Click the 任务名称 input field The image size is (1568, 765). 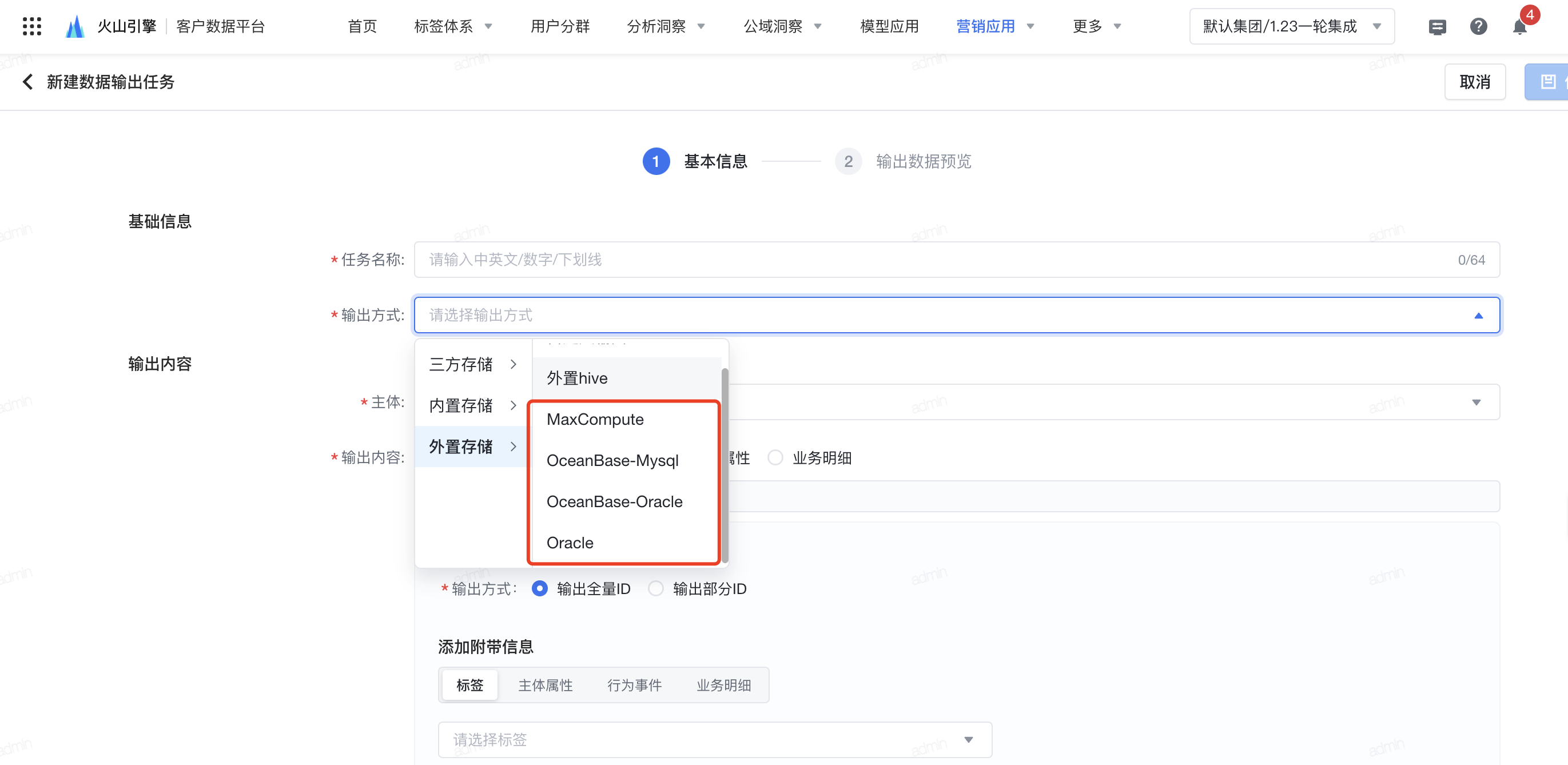(x=956, y=260)
